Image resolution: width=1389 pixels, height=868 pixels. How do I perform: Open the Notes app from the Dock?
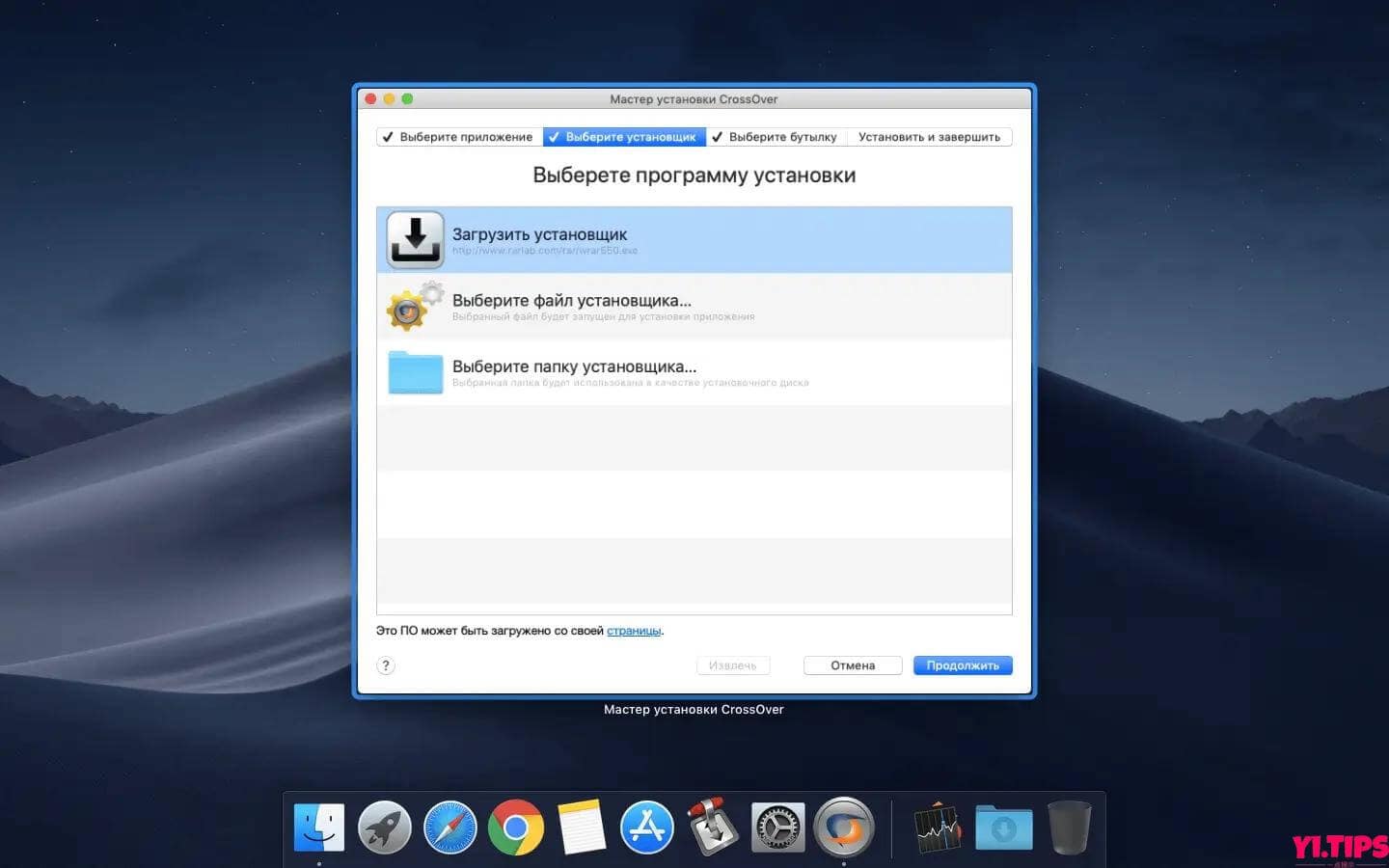click(581, 827)
